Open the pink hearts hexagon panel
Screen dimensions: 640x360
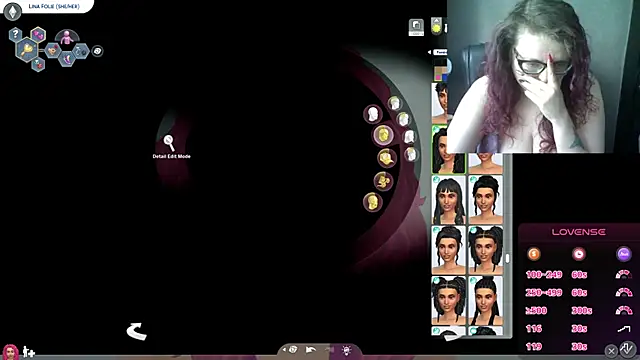click(38, 35)
